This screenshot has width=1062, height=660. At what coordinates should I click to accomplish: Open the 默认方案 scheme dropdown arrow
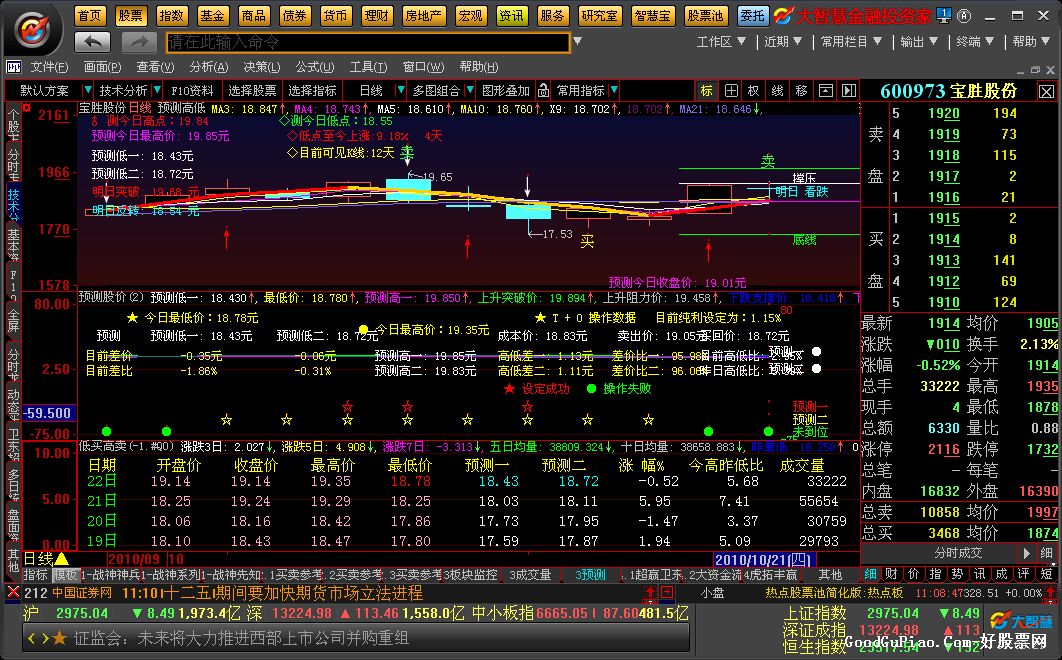click(x=87, y=90)
